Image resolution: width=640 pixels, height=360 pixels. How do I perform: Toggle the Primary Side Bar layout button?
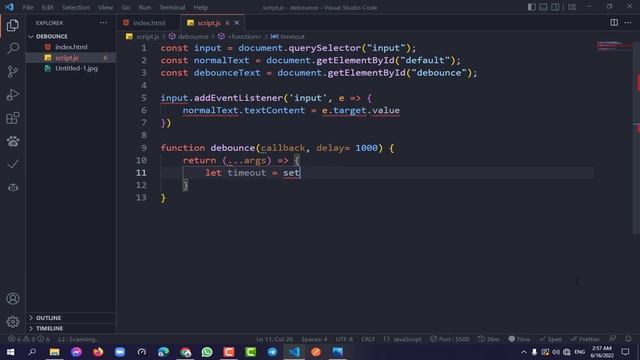(531, 7)
